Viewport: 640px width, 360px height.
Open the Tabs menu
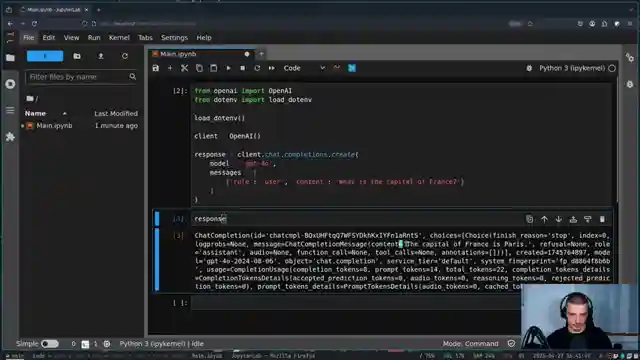(145, 38)
